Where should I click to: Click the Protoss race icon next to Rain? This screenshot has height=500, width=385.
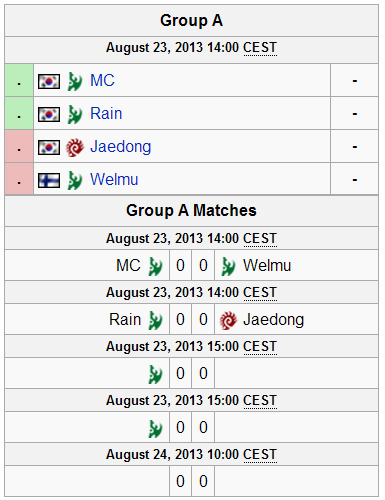[x=75, y=114]
